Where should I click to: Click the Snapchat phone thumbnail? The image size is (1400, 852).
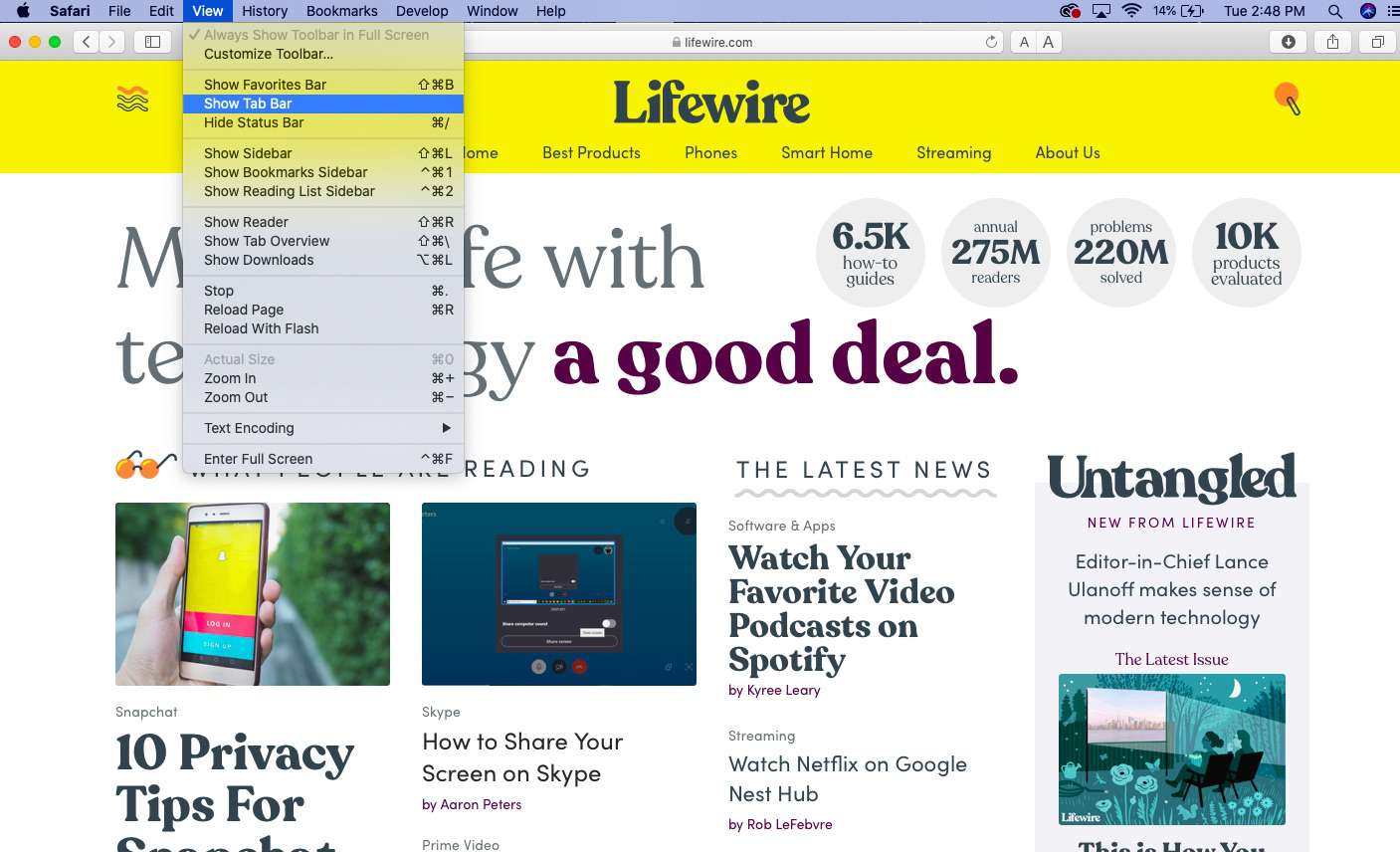point(253,594)
